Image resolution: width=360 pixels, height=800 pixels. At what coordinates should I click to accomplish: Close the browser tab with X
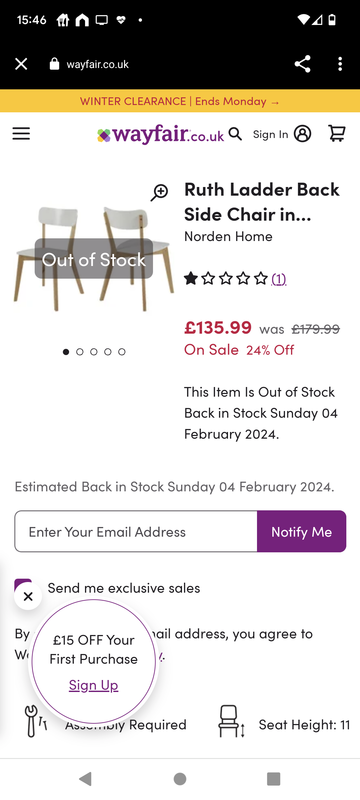click(21, 64)
